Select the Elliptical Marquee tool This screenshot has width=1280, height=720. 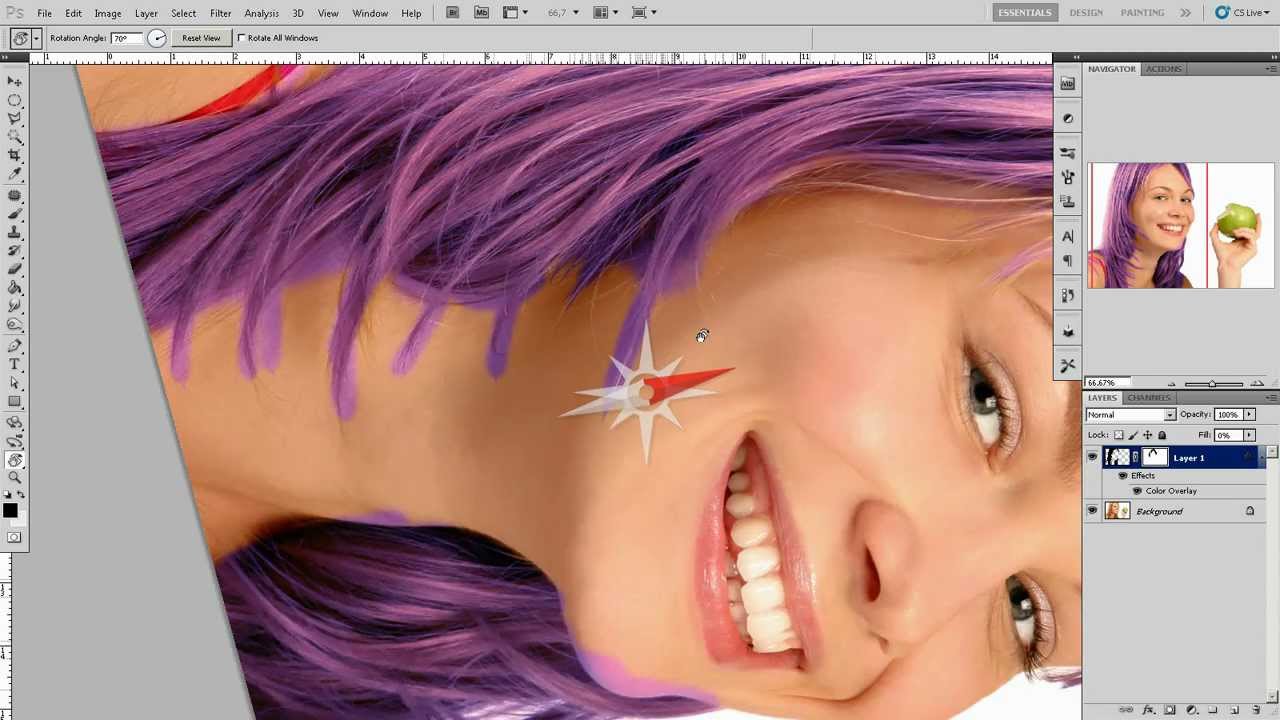point(14,100)
